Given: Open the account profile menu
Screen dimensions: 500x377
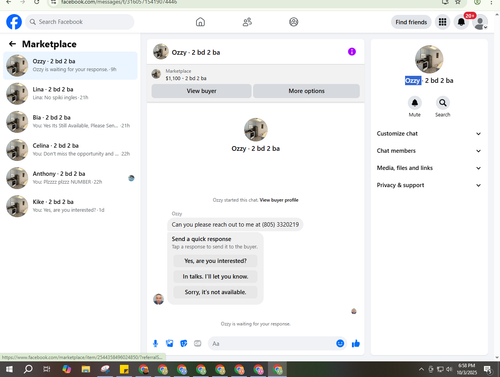Looking at the screenshot, I should [480, 22].
